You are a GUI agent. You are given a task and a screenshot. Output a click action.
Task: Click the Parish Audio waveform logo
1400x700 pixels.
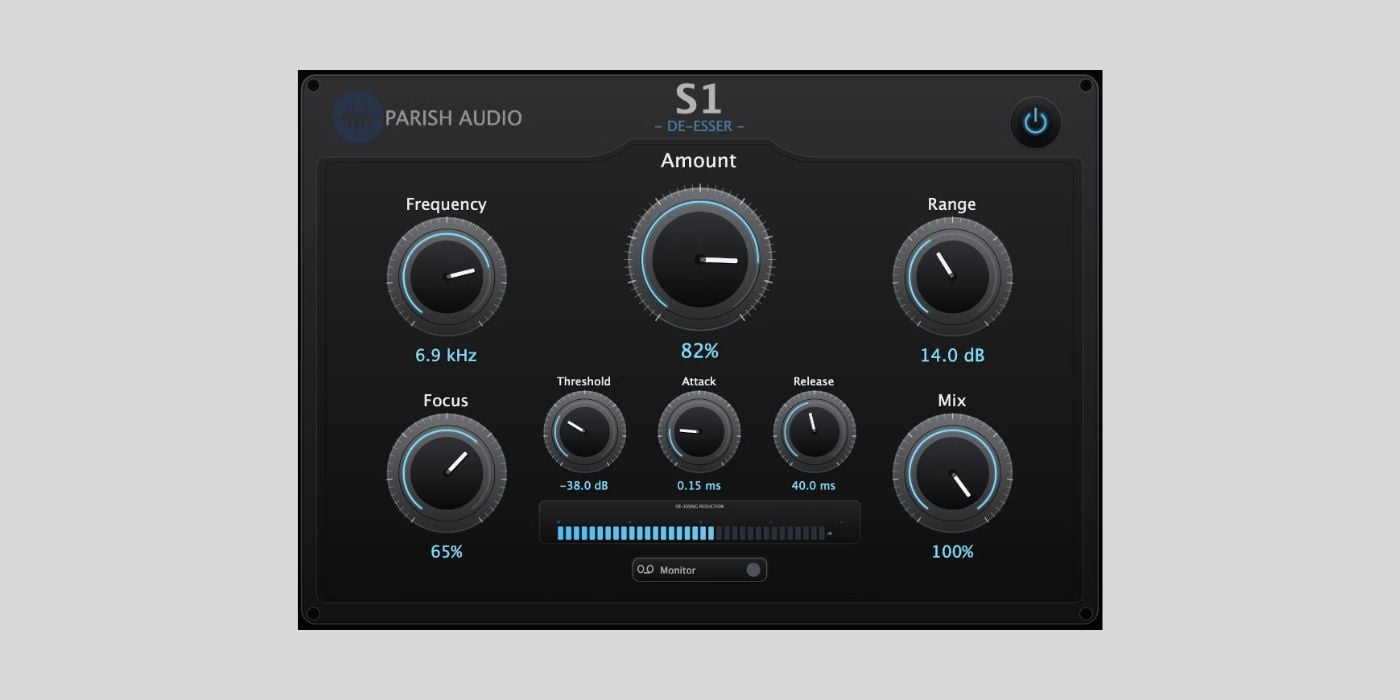(358, 118)
